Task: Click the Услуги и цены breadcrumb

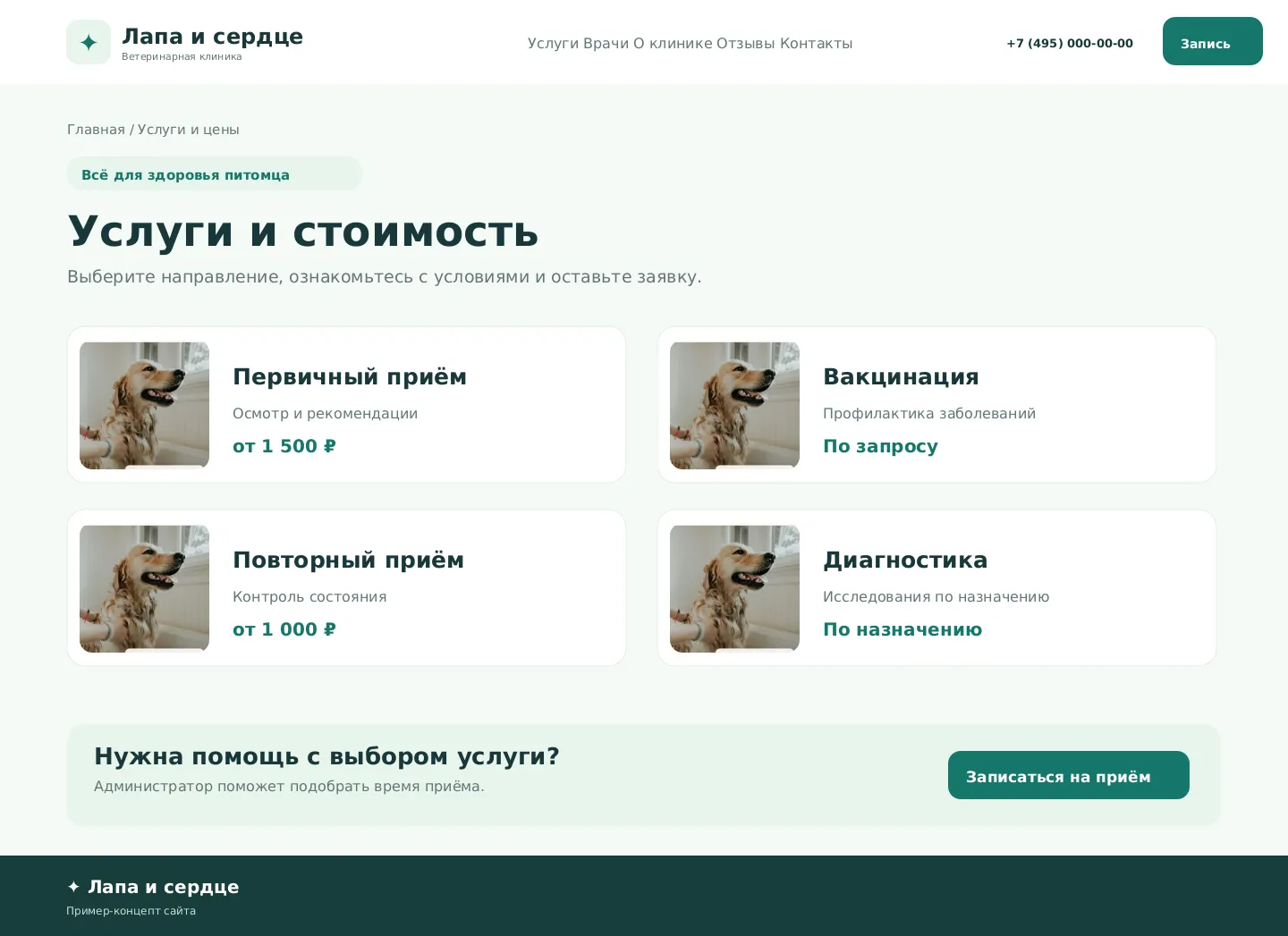Action: point(189,130)
